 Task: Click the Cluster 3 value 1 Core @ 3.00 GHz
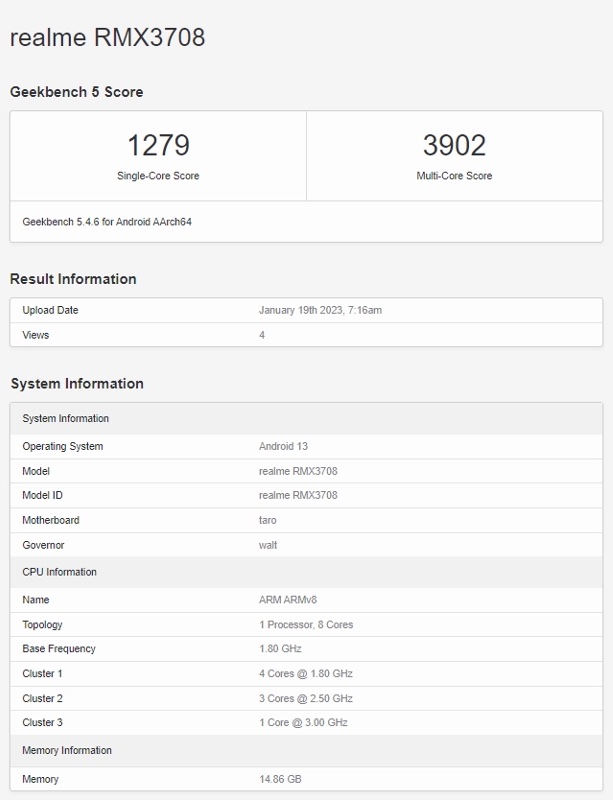coord(303,722)
